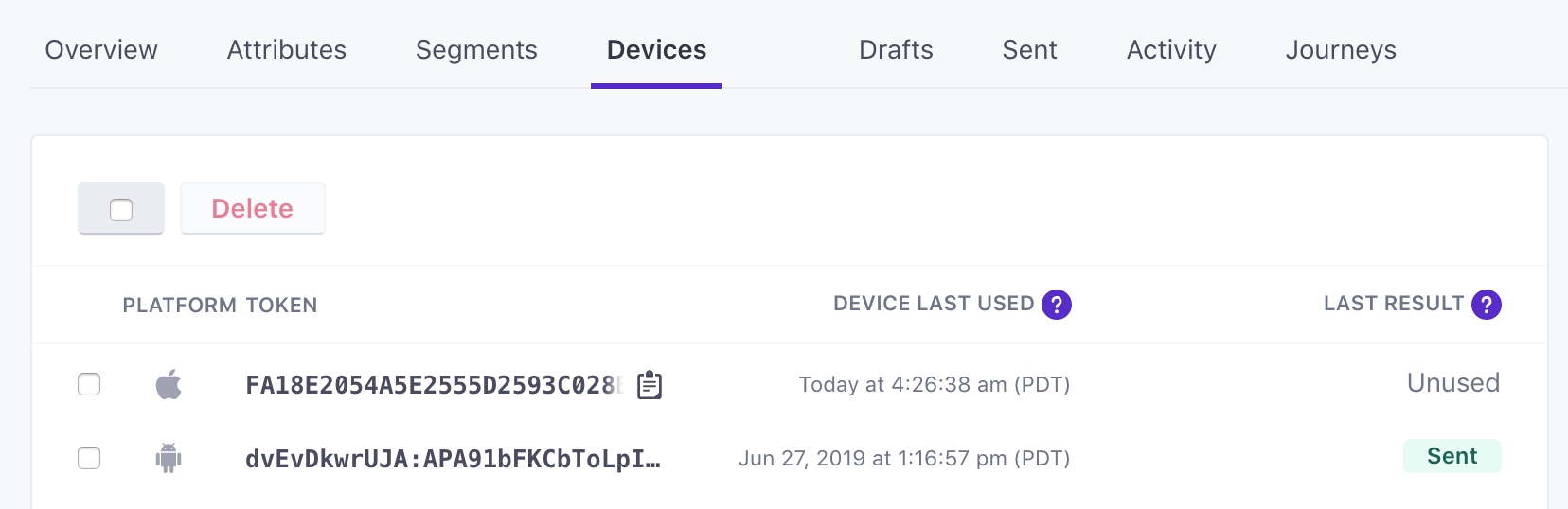Select the Apple device row checkbox
The height and width of the screenshot is (509, 1568).
tap(89, 384)
